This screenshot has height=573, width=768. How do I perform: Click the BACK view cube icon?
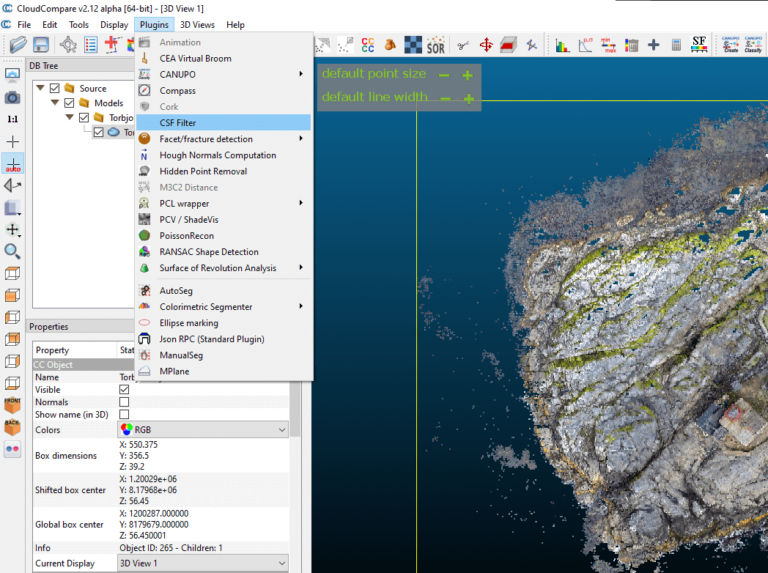tap(12, 427)
